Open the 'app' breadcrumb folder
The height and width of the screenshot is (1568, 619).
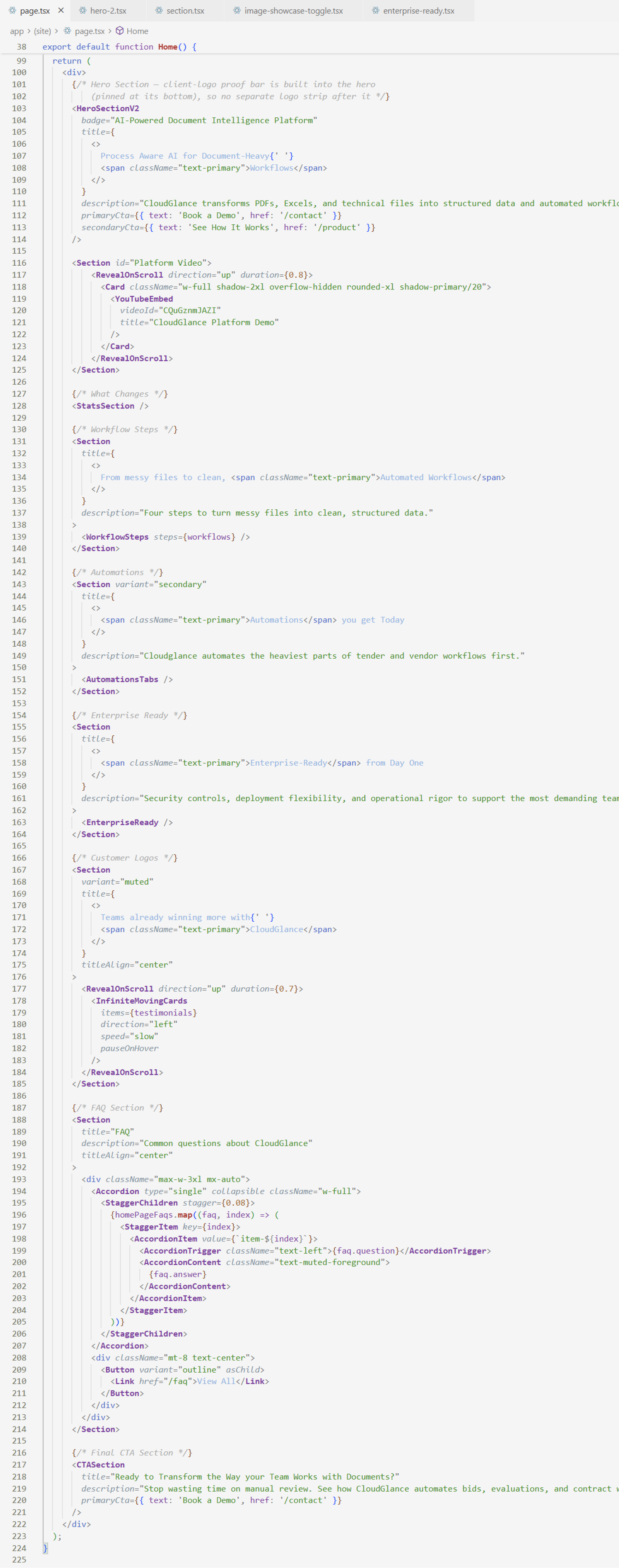[x=16, y=31]
